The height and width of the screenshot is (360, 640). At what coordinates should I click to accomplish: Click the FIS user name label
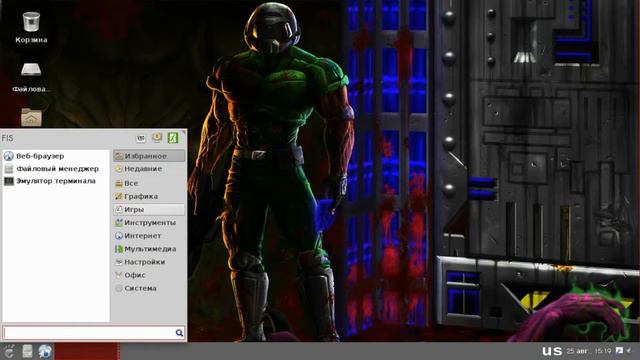(x=7, y=138)
